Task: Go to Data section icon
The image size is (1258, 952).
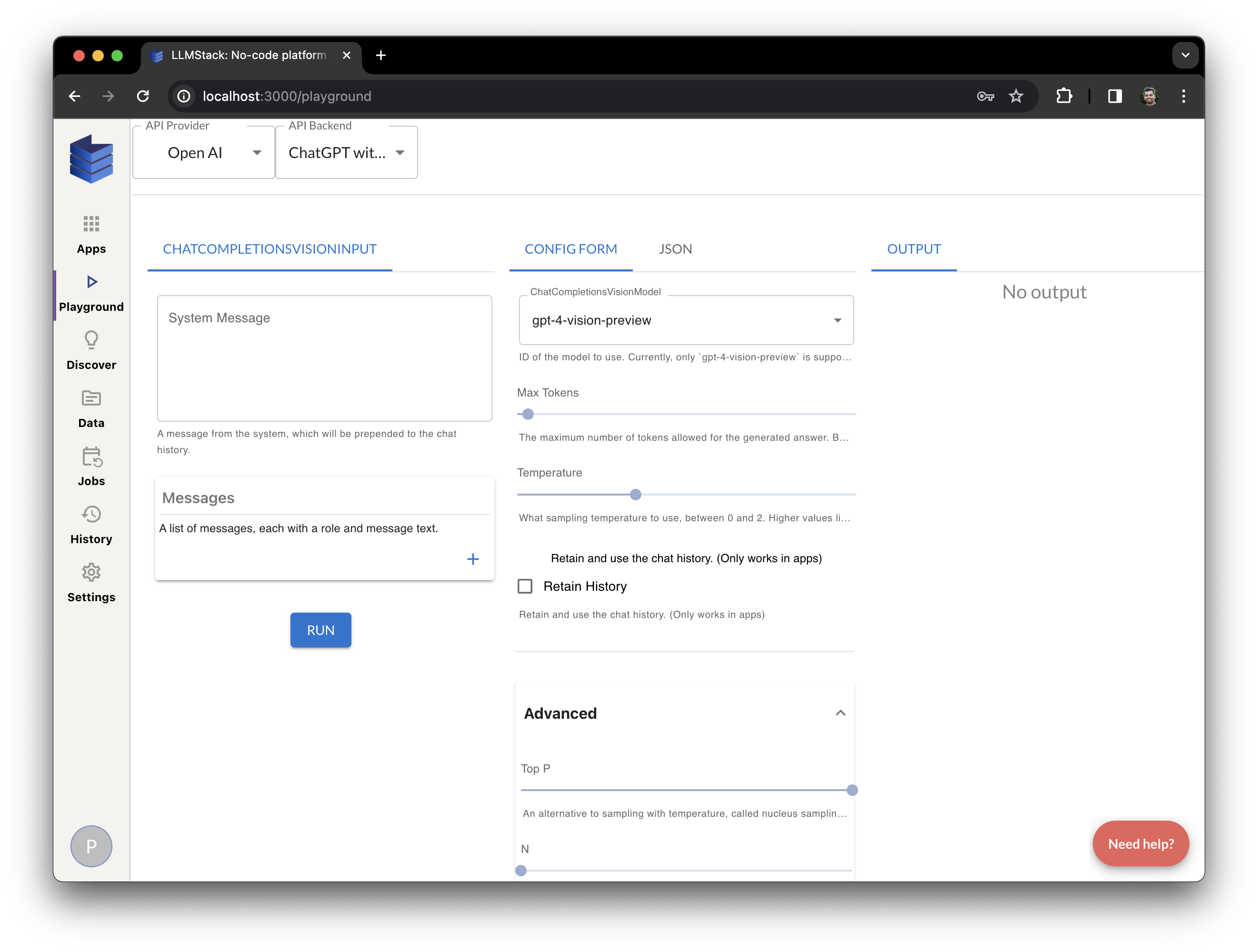Action: pyautogui.click(x=91, y=398)
